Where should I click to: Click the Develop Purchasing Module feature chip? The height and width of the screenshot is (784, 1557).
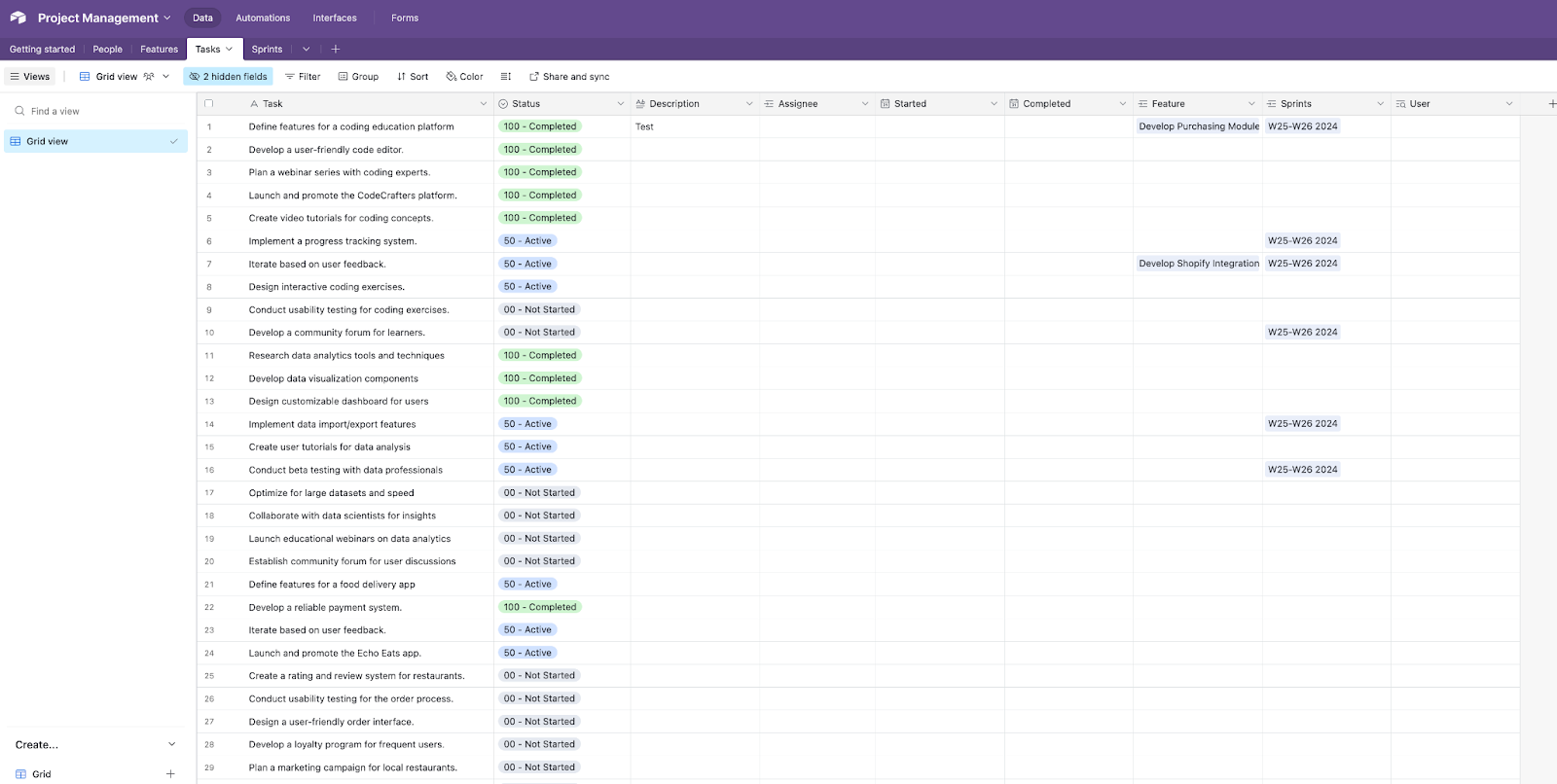pos(1199,126)
